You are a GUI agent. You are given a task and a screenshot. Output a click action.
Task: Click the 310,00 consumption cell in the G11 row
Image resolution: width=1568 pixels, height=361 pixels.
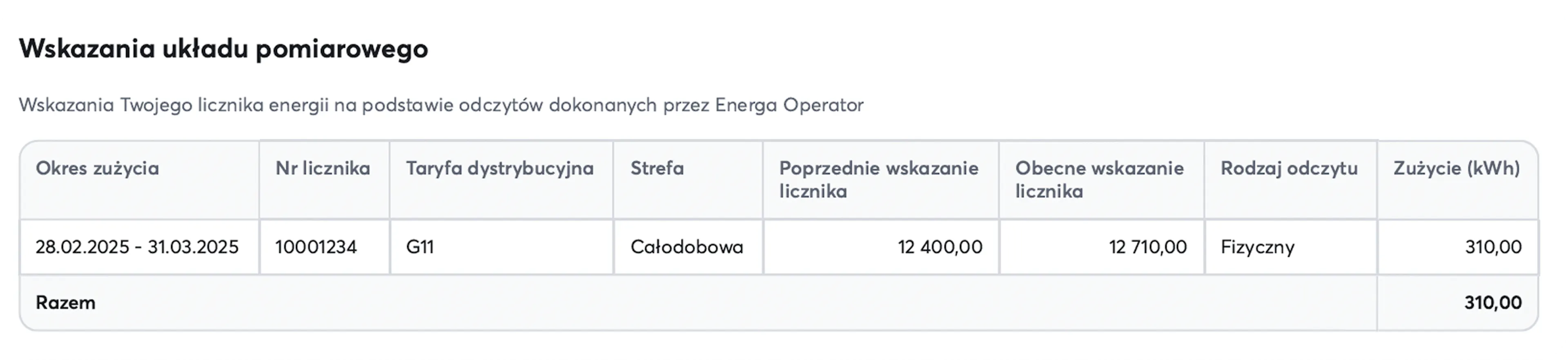click(x=1493, y=247)
